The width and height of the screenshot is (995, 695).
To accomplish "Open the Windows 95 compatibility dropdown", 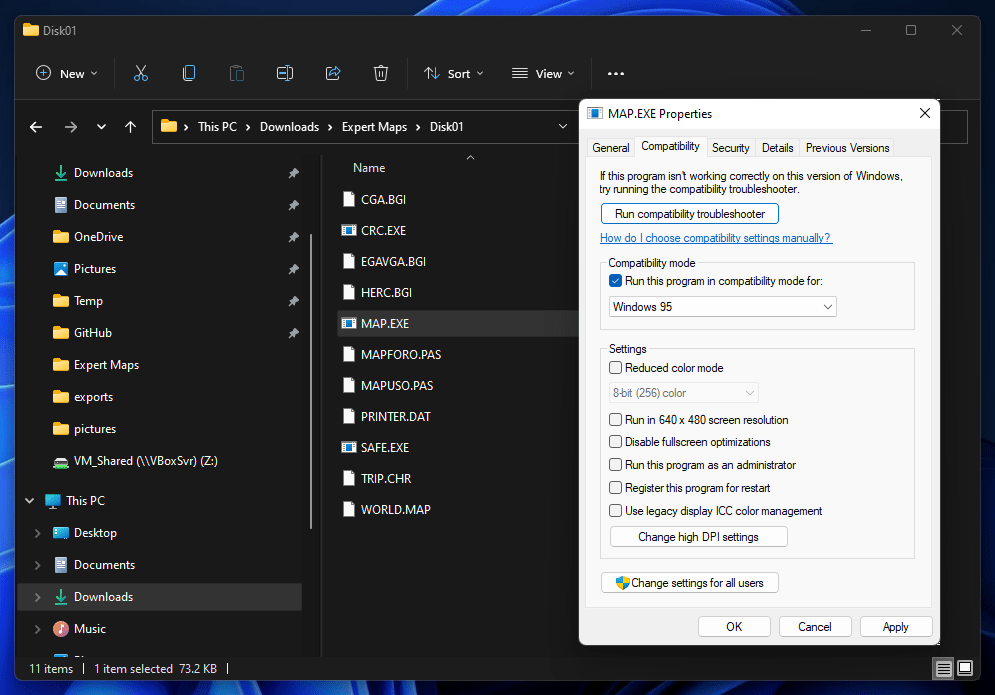I will [722, 307].
